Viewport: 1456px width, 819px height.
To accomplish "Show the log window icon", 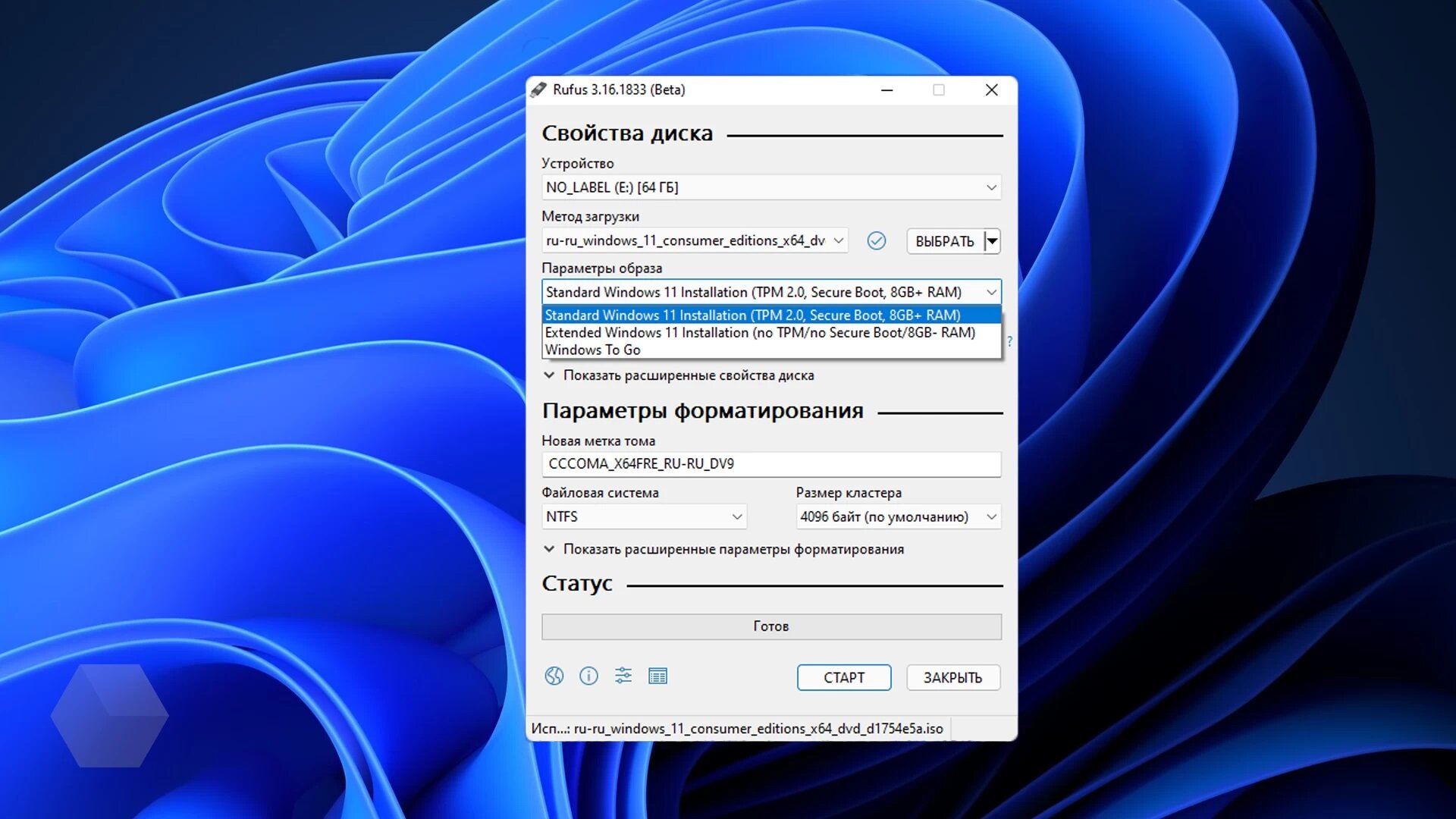I will pos(657,676).
